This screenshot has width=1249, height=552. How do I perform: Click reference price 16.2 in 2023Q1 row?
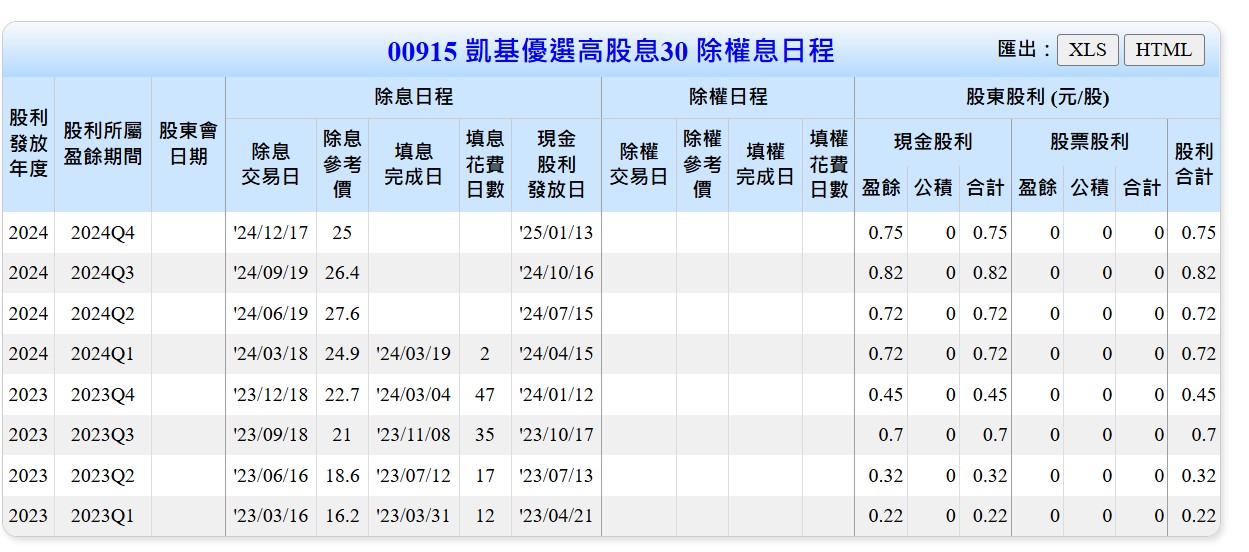pos(342,516)
